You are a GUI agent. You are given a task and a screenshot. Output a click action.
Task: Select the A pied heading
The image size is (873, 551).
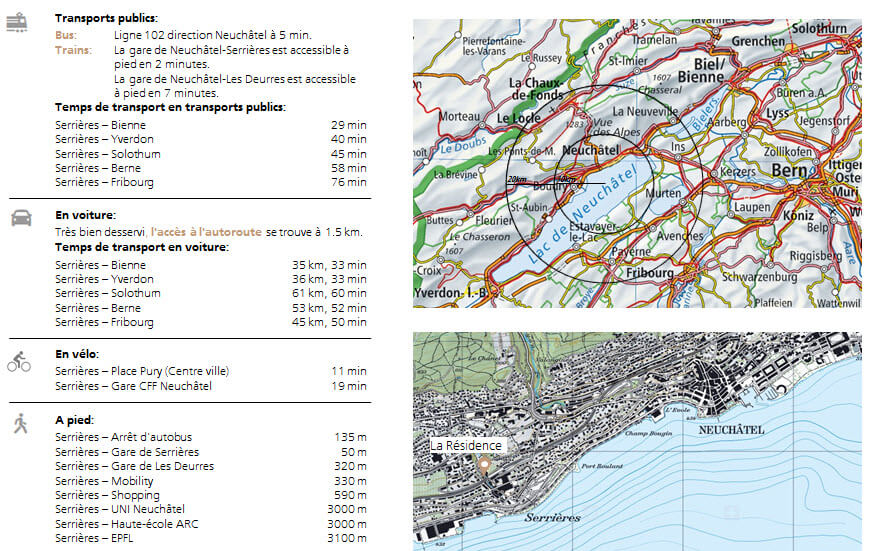(x=75, y=420)
